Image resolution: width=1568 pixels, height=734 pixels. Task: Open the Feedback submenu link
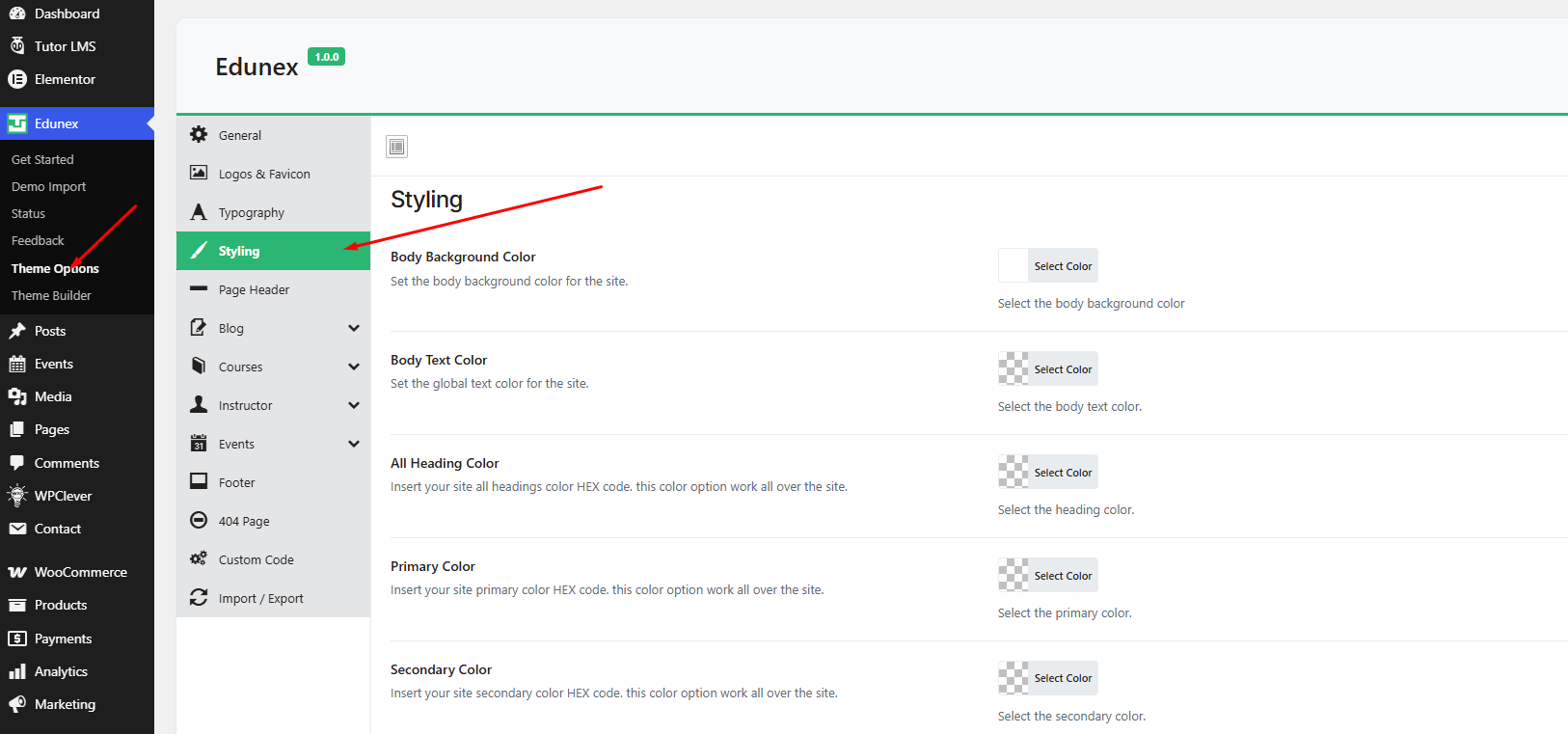[38, 240]
